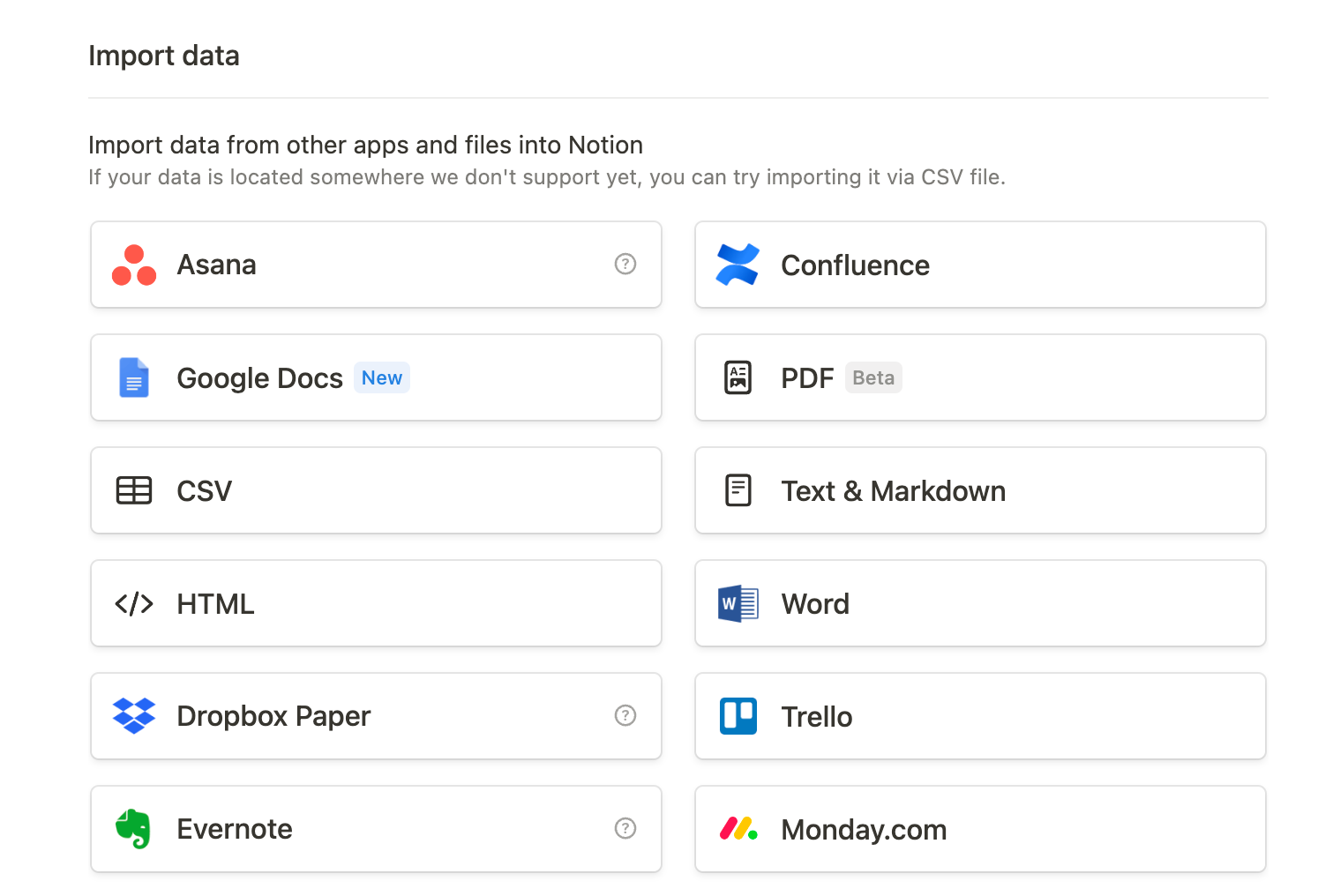Select Trello import label
Image resolution: width=1318 pixels, height=896 pixels.
(x=816, y=717)
